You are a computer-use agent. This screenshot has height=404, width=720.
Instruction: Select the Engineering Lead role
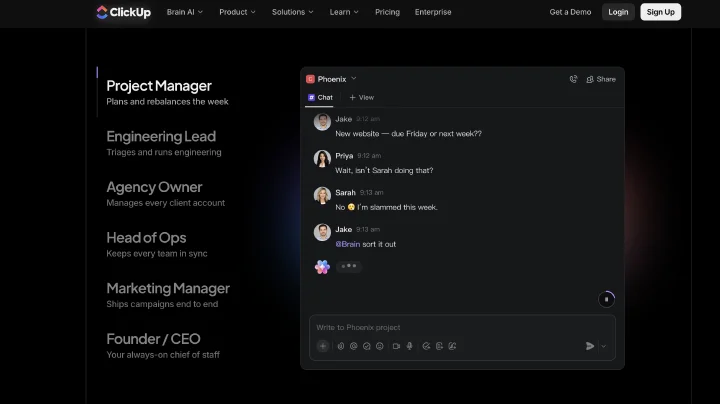point(163,143)
